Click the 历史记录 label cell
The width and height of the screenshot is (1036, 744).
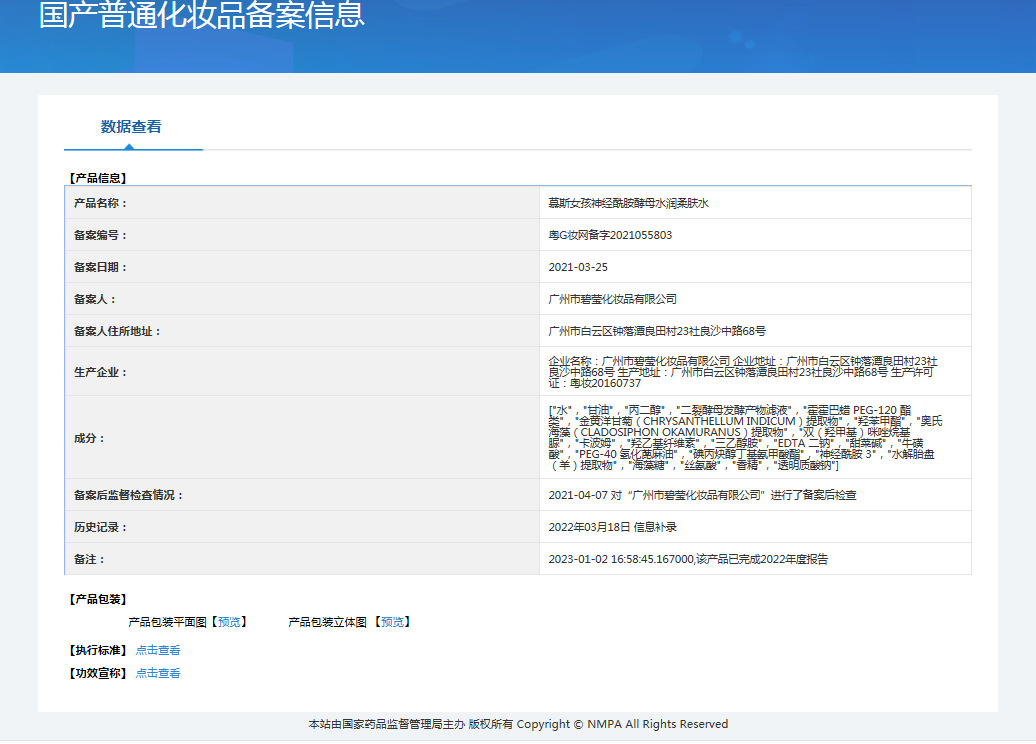[302, 527]
